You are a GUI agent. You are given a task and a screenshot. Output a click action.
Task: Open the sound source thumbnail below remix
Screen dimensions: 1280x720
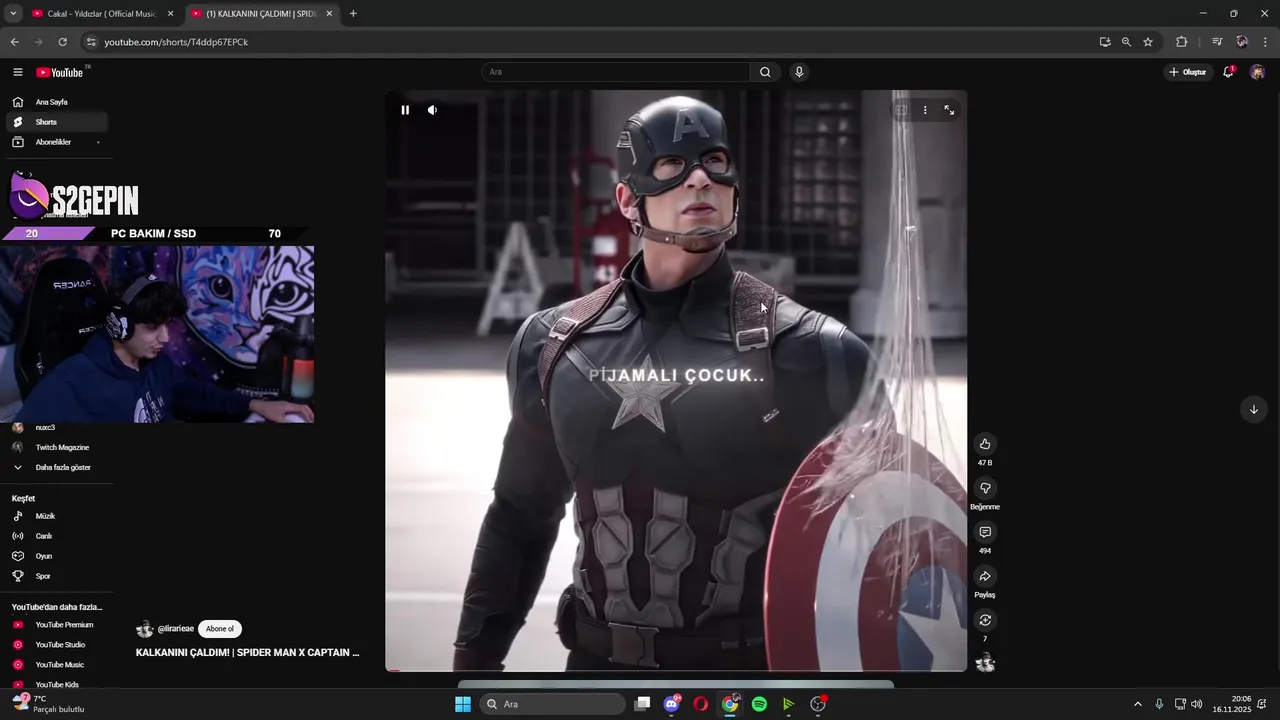[985, 662]
